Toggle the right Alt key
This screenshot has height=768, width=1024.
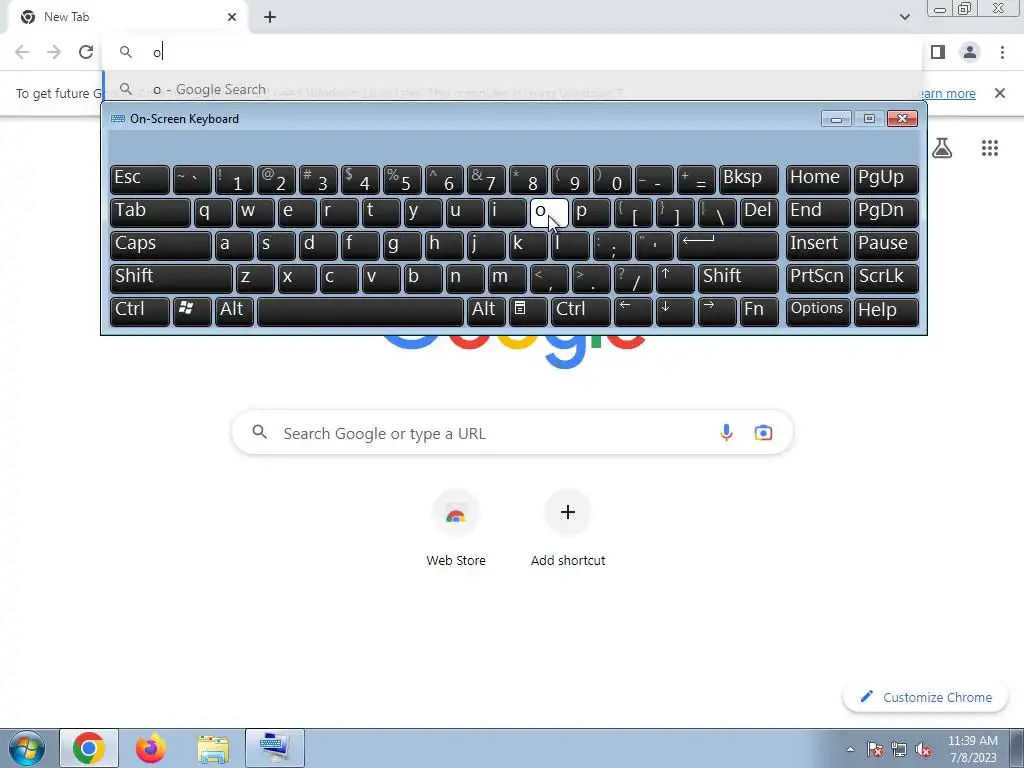tap(486, 311)
